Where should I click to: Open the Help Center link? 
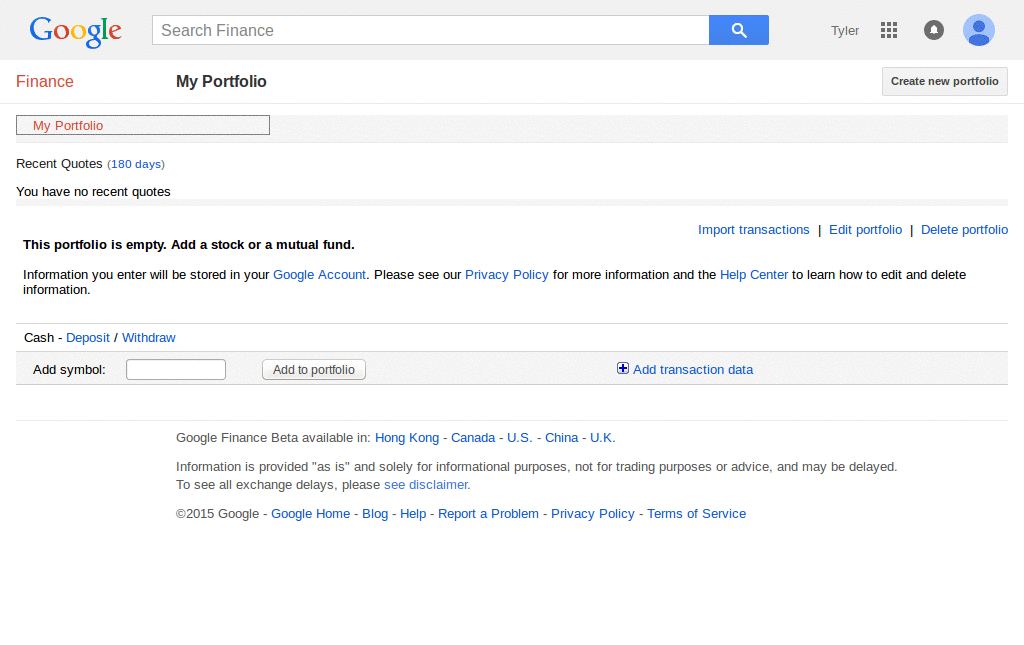[x=754, y=275]
